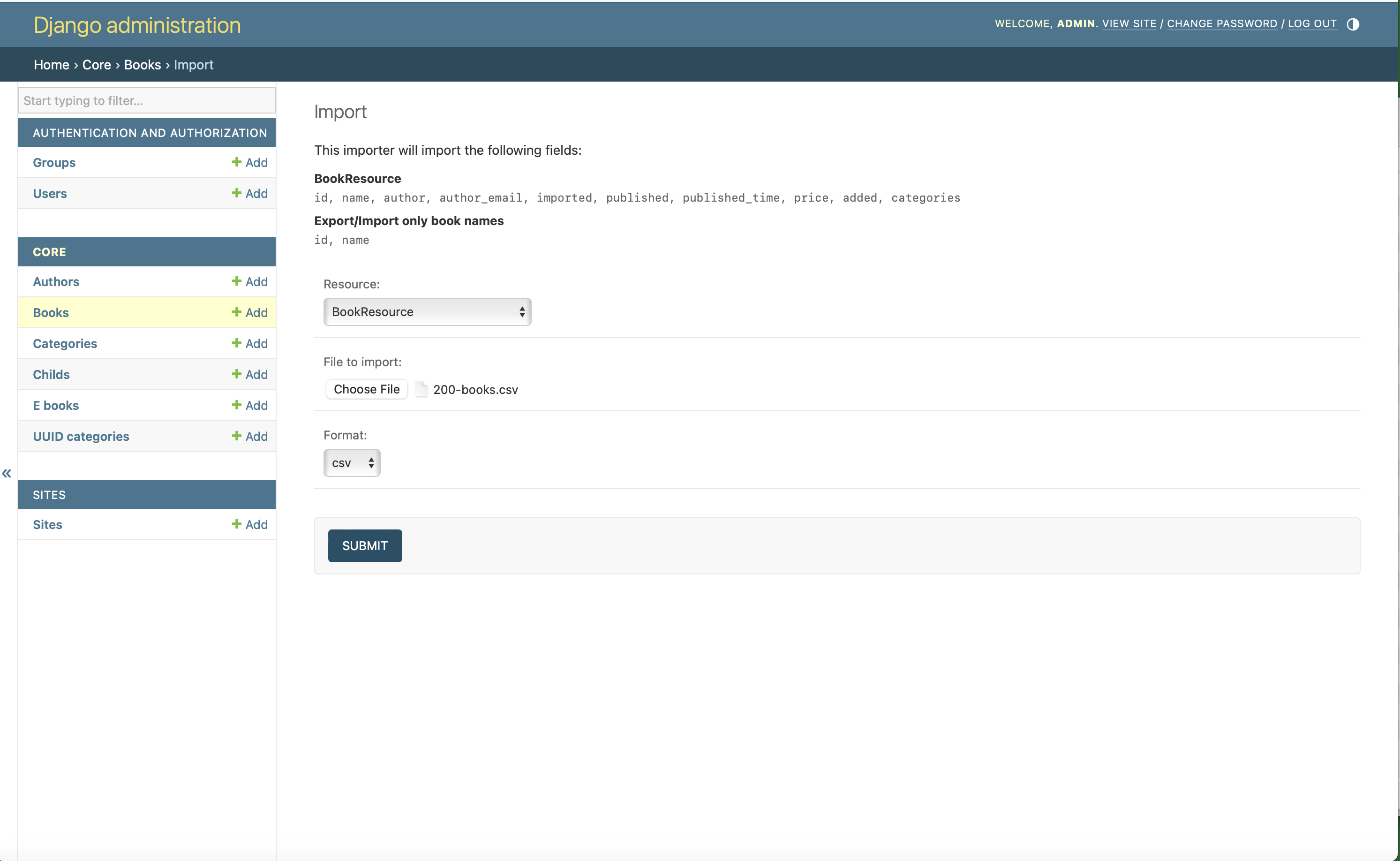Open E books in the sidebar

click(56, 406)
